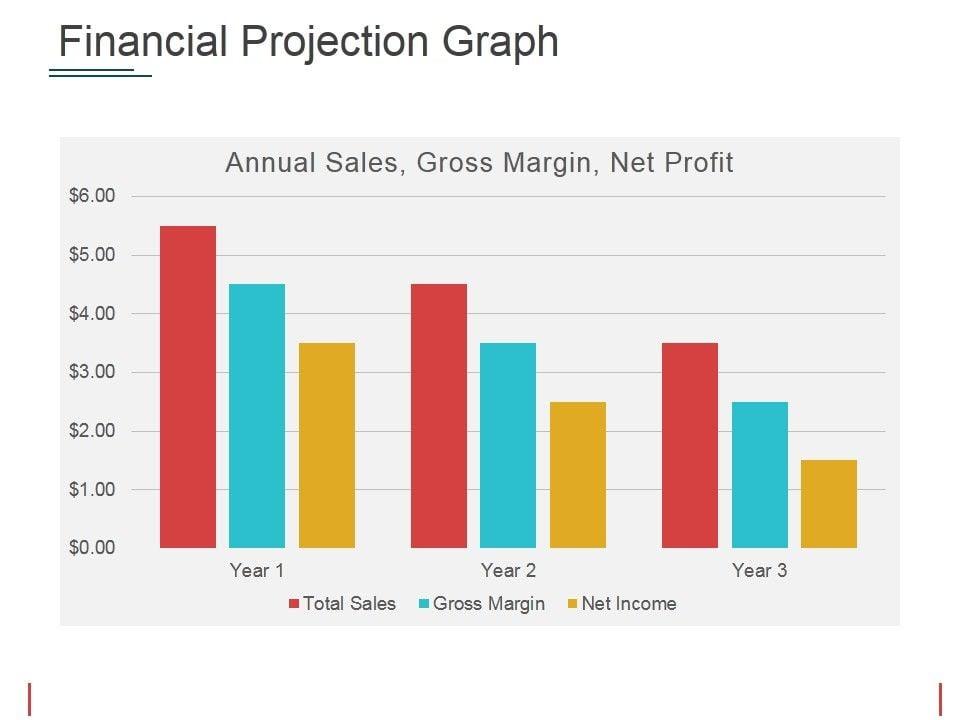Click the "Year 3" axis label
960x720 pixels.
(x=760, y=571)
